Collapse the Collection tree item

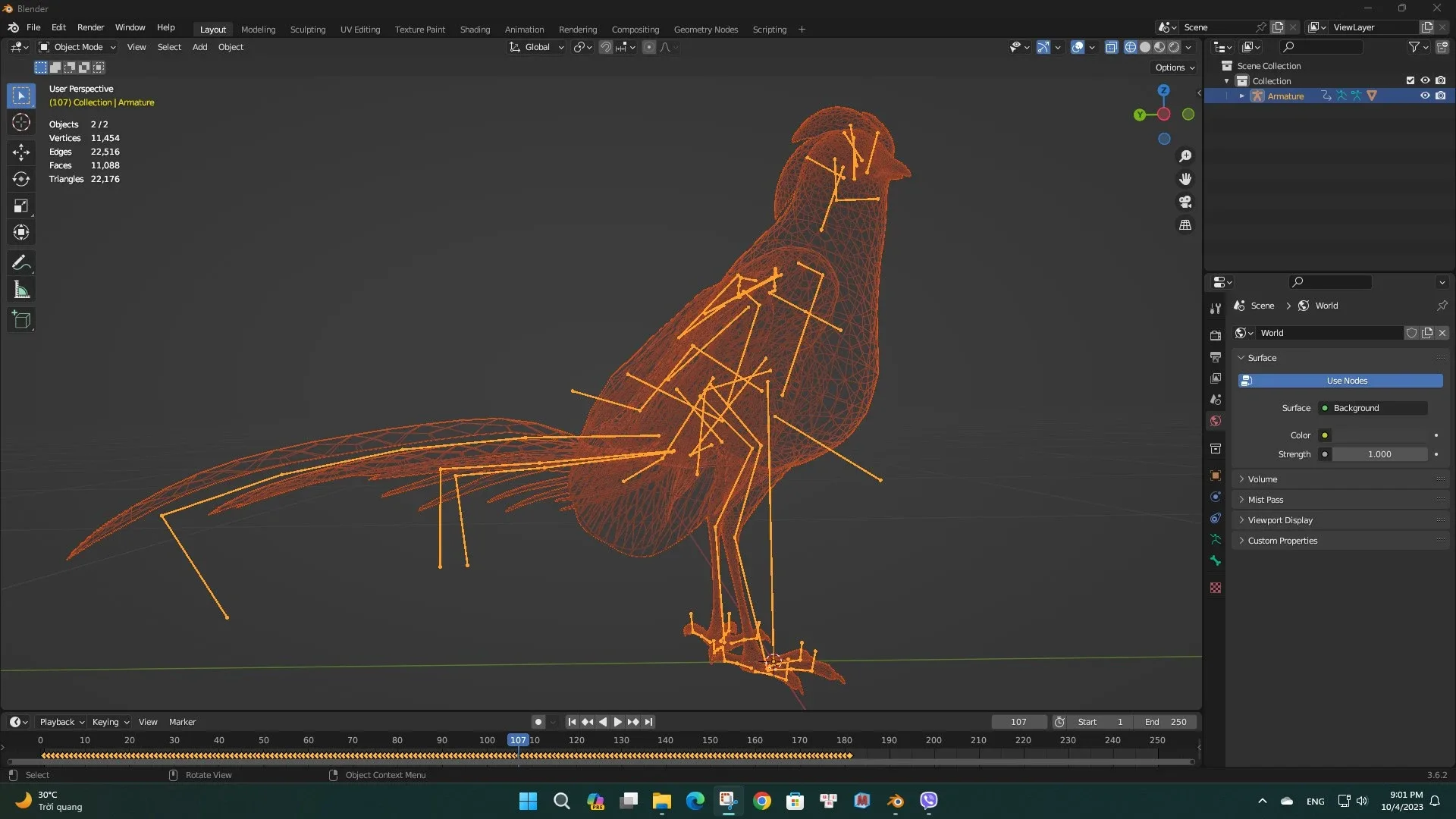[1226, 81]
